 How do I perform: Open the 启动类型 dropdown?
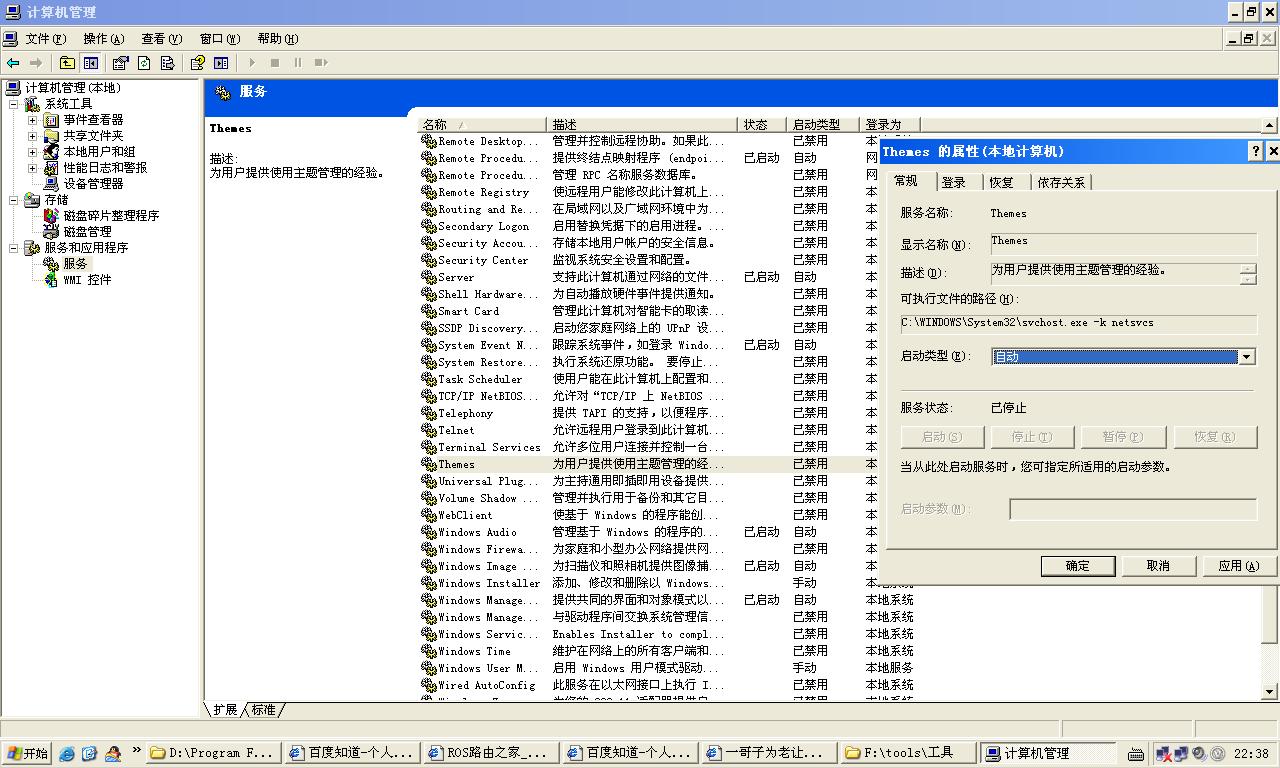[x=1247, y=357]
